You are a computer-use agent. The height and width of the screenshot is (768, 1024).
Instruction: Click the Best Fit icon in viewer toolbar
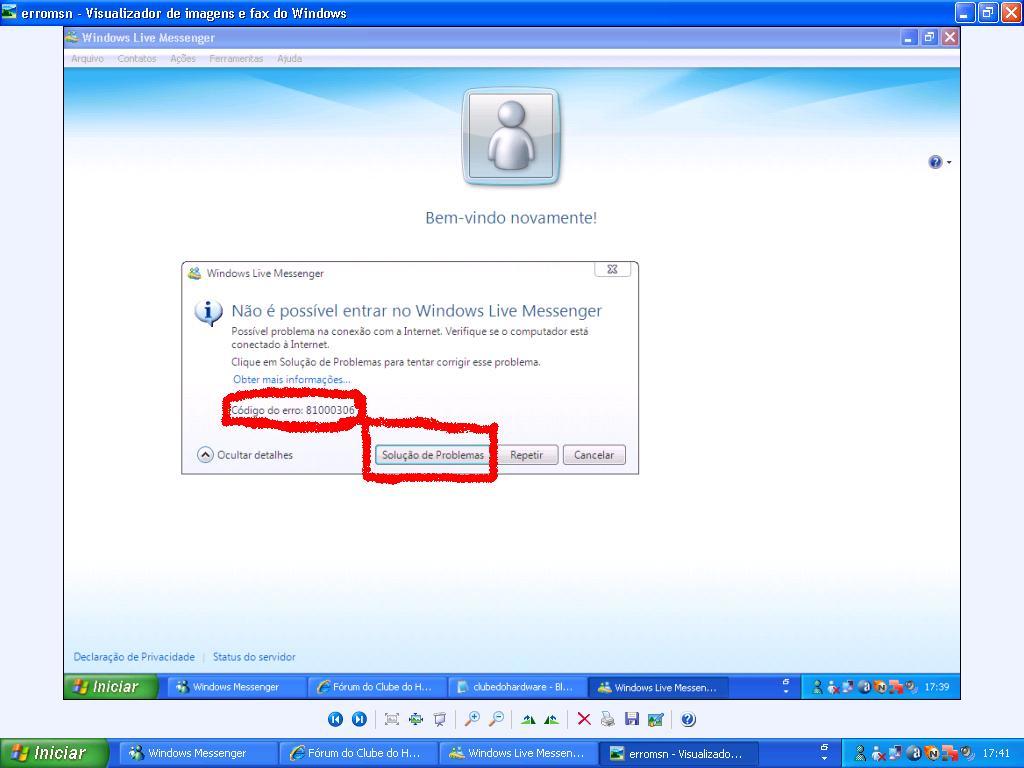[392, 719]
